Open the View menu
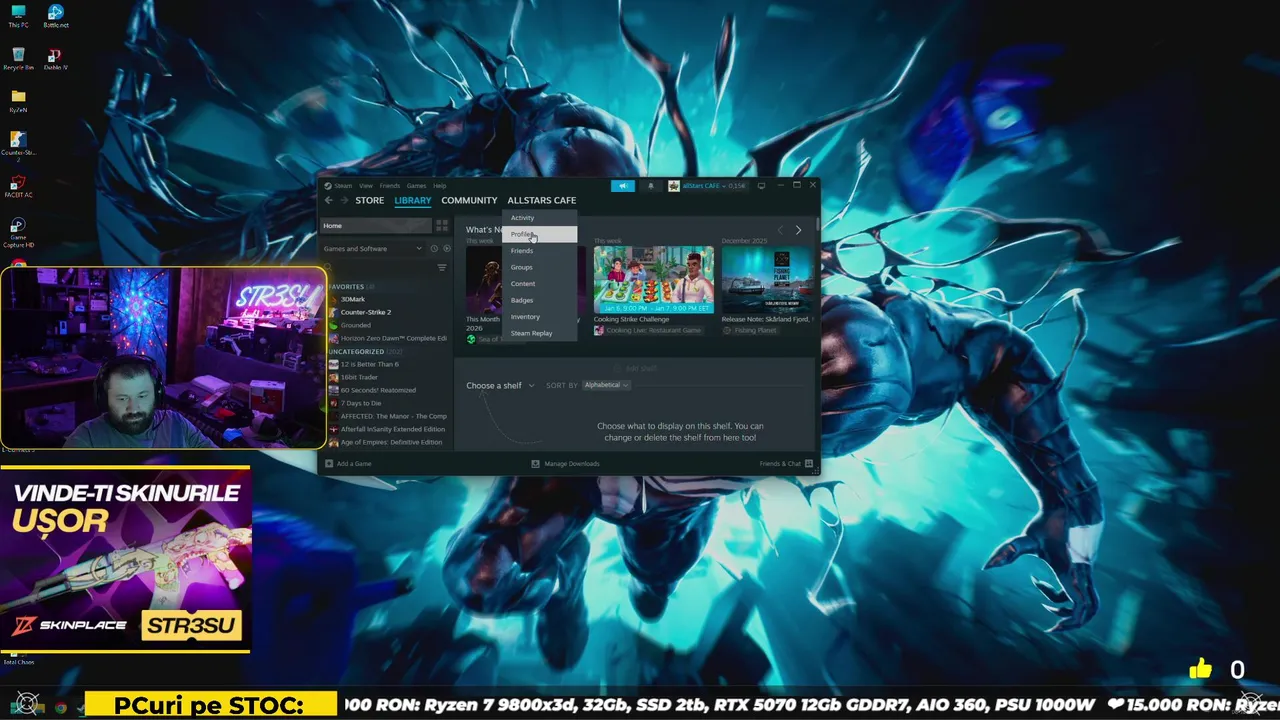Image resolution: width=1280 pixels, height=720 pixels. click(366, 186)
